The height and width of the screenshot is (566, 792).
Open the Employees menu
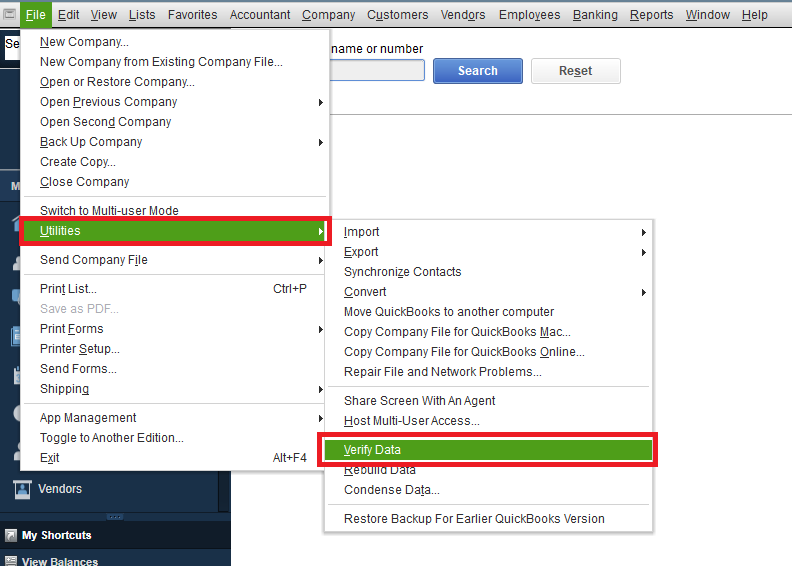(x=529, y=15)
